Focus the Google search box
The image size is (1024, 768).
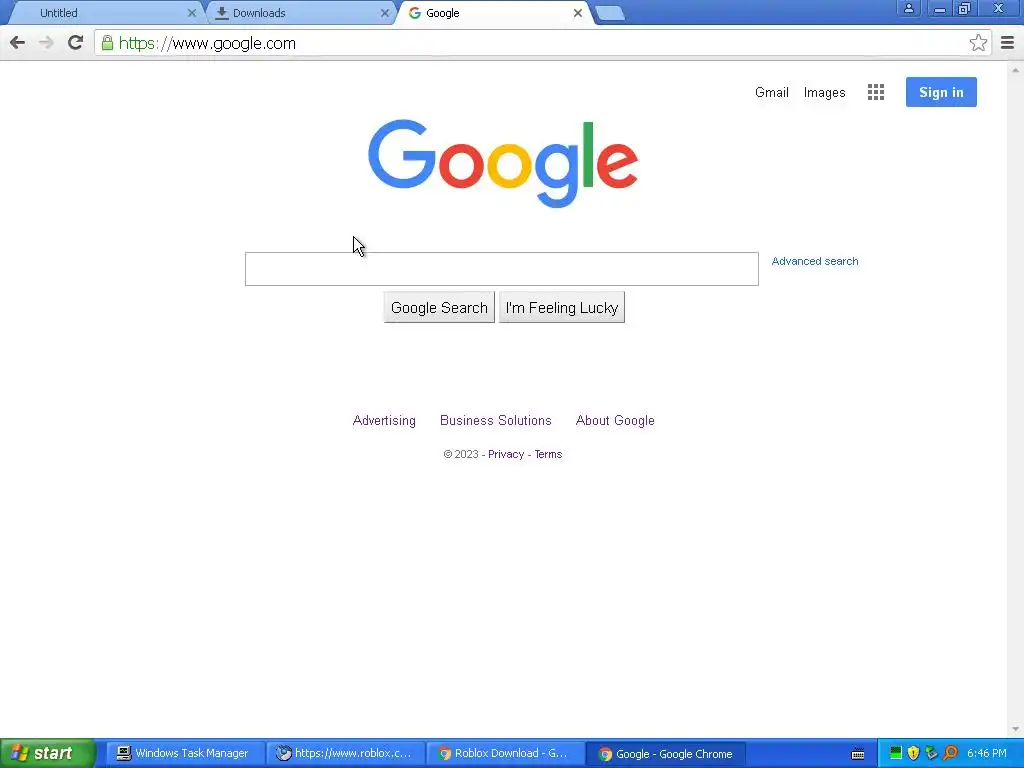(502, 269)
